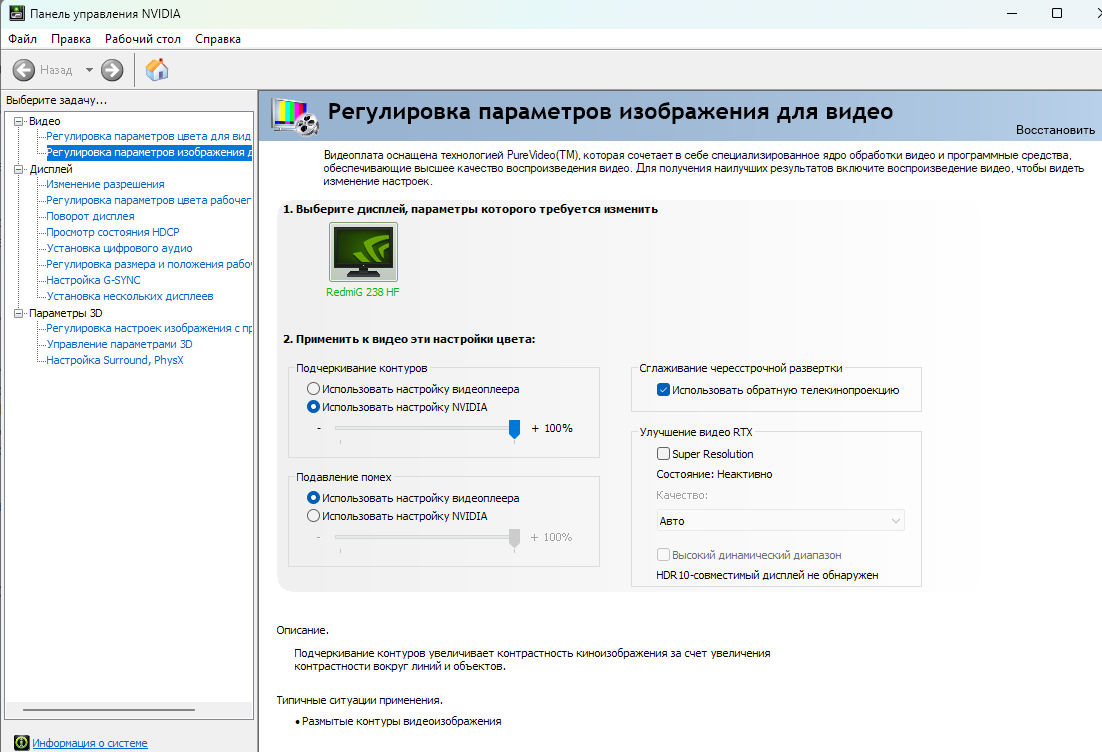Click plus sign of edge enhancement slider

(535, 428)
